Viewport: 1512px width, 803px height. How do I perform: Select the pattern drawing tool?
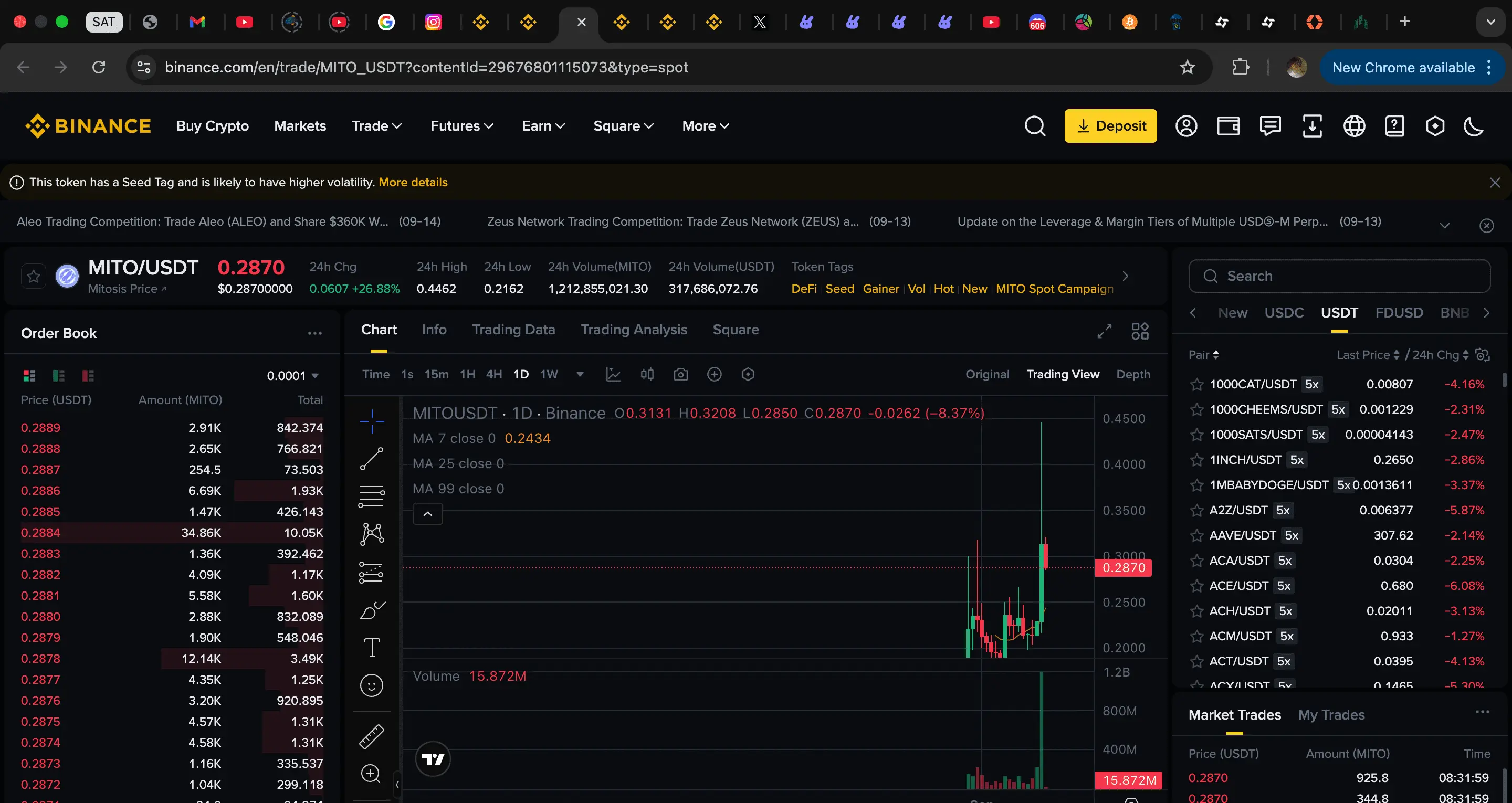372,534
